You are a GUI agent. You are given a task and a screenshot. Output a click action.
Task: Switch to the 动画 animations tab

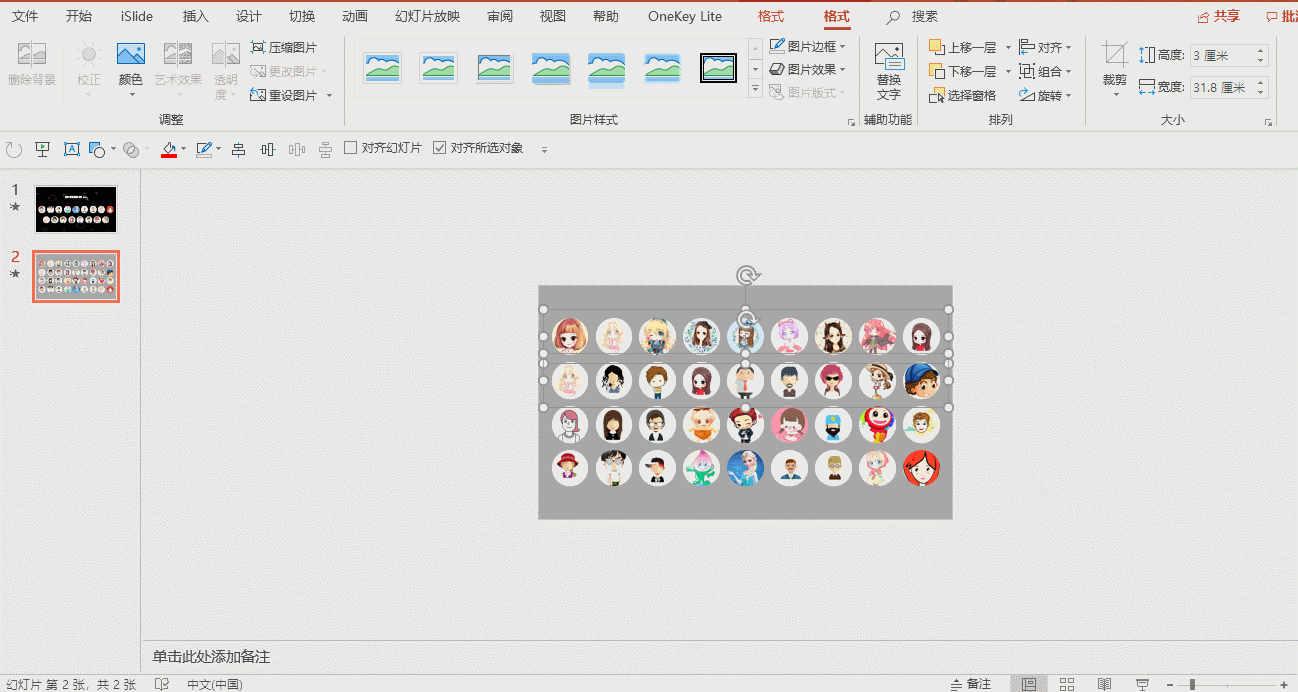[354, 16]
